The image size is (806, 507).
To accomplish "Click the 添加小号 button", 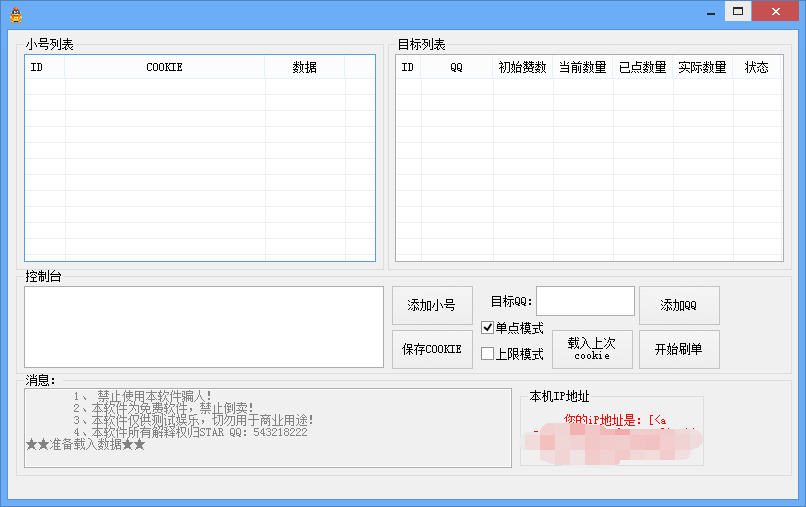I will [432, 305].
